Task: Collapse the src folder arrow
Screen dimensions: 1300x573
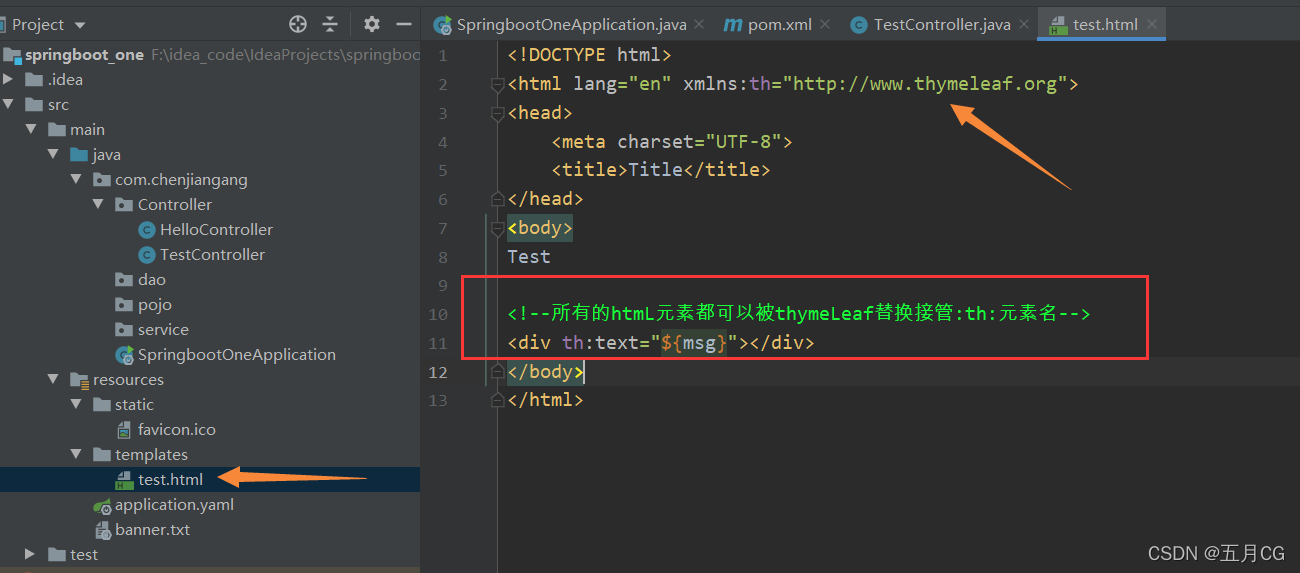Action: (9, 104)
